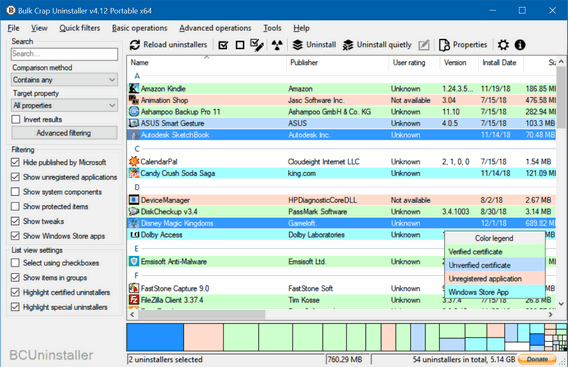Click the Advanced filtering button
This screenshot has height=367, width=568.
(64, 133)
